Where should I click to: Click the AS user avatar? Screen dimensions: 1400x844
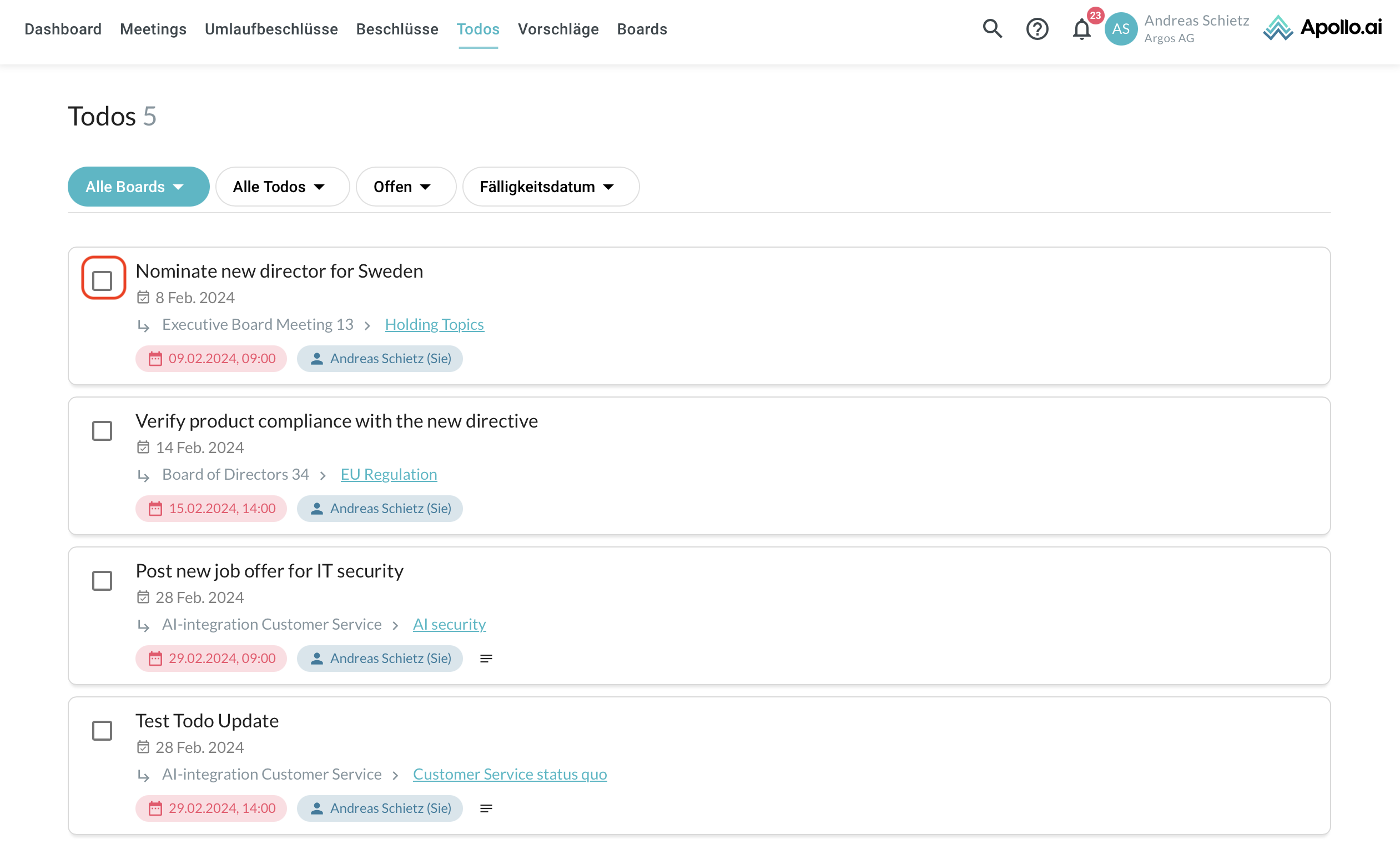pyautogui.click(x=1120, y=28)
